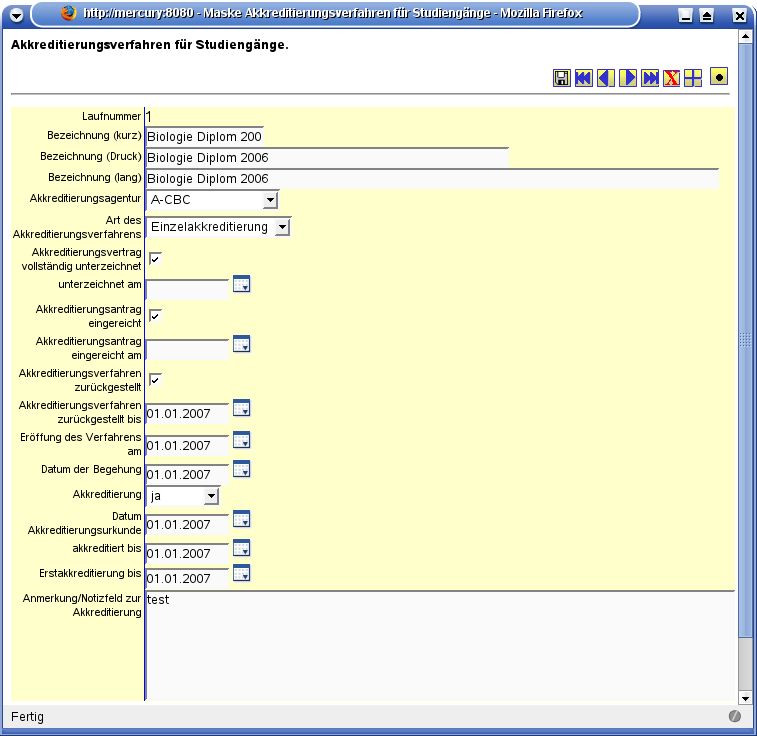The height and width of the screenshot is (736, 757).
Task: Click the 'Datum der Begehung' label
Action: pyautogui.click(x=91, y=469)
